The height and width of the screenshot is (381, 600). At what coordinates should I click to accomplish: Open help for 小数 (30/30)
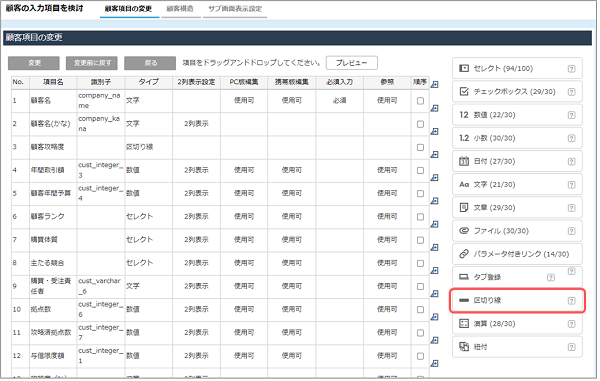click(571, 138)
